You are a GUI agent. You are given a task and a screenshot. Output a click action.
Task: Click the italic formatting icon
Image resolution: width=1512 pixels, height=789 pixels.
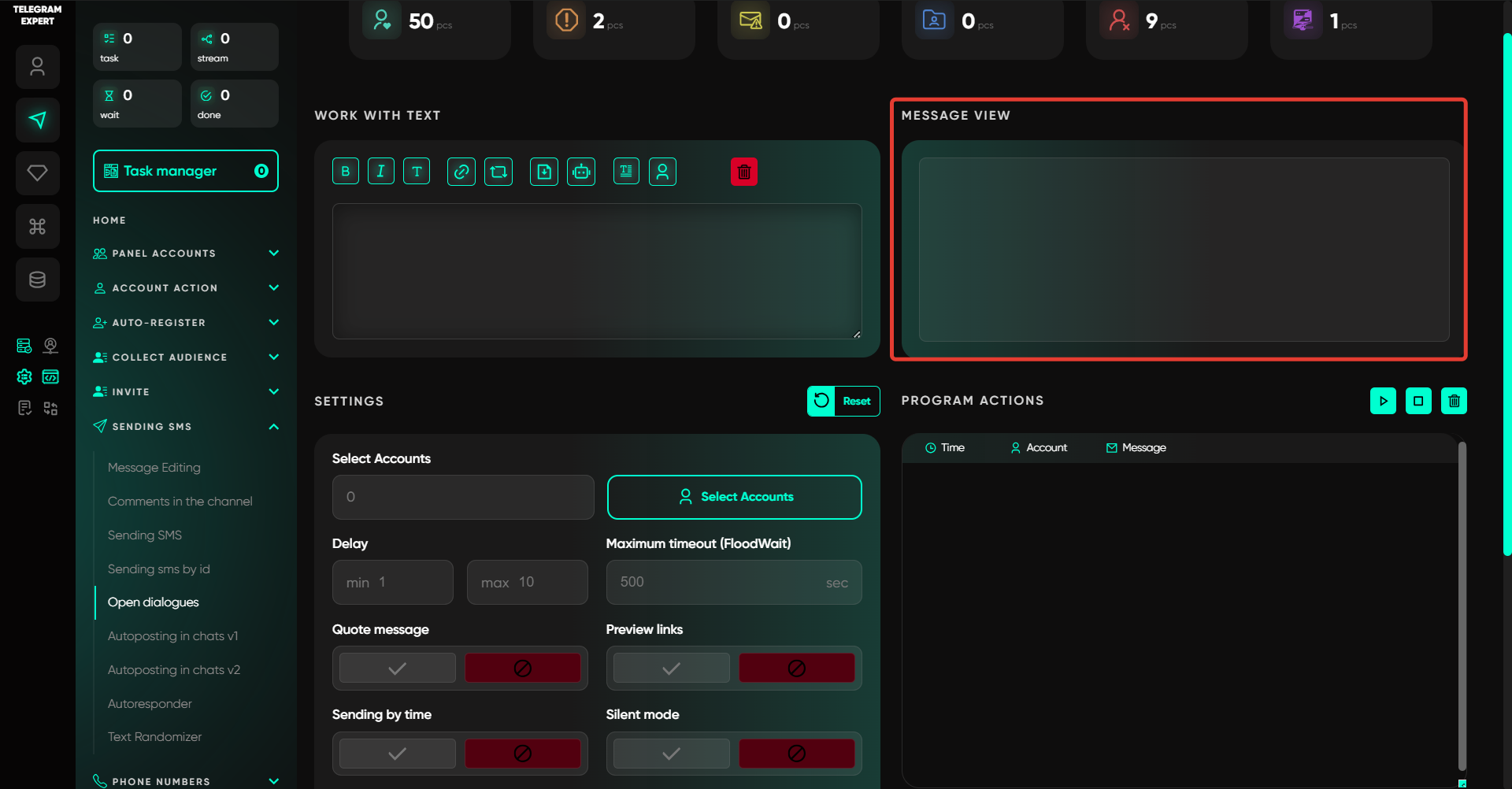coord(381,172)
